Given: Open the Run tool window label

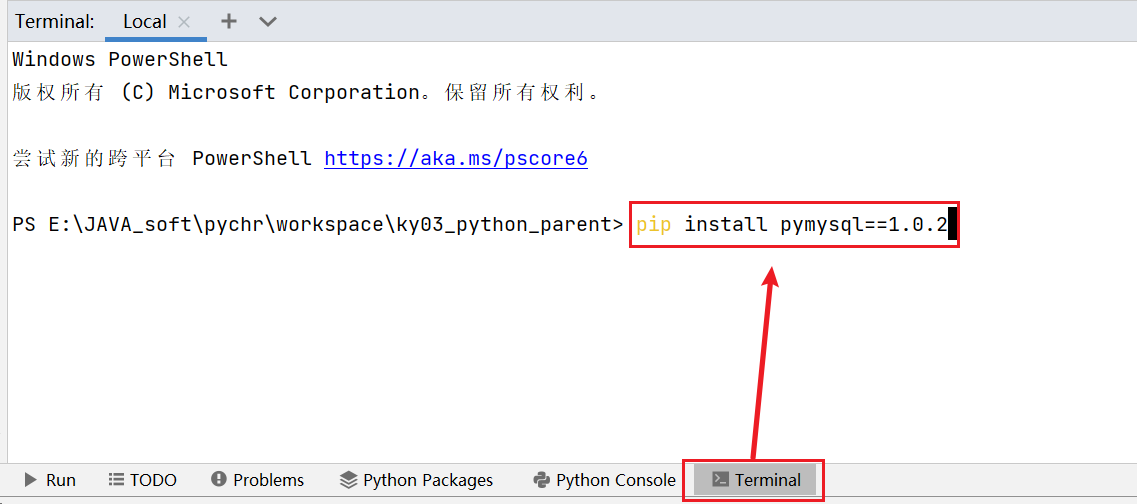Looking at the screenshot, I should 61,480.
